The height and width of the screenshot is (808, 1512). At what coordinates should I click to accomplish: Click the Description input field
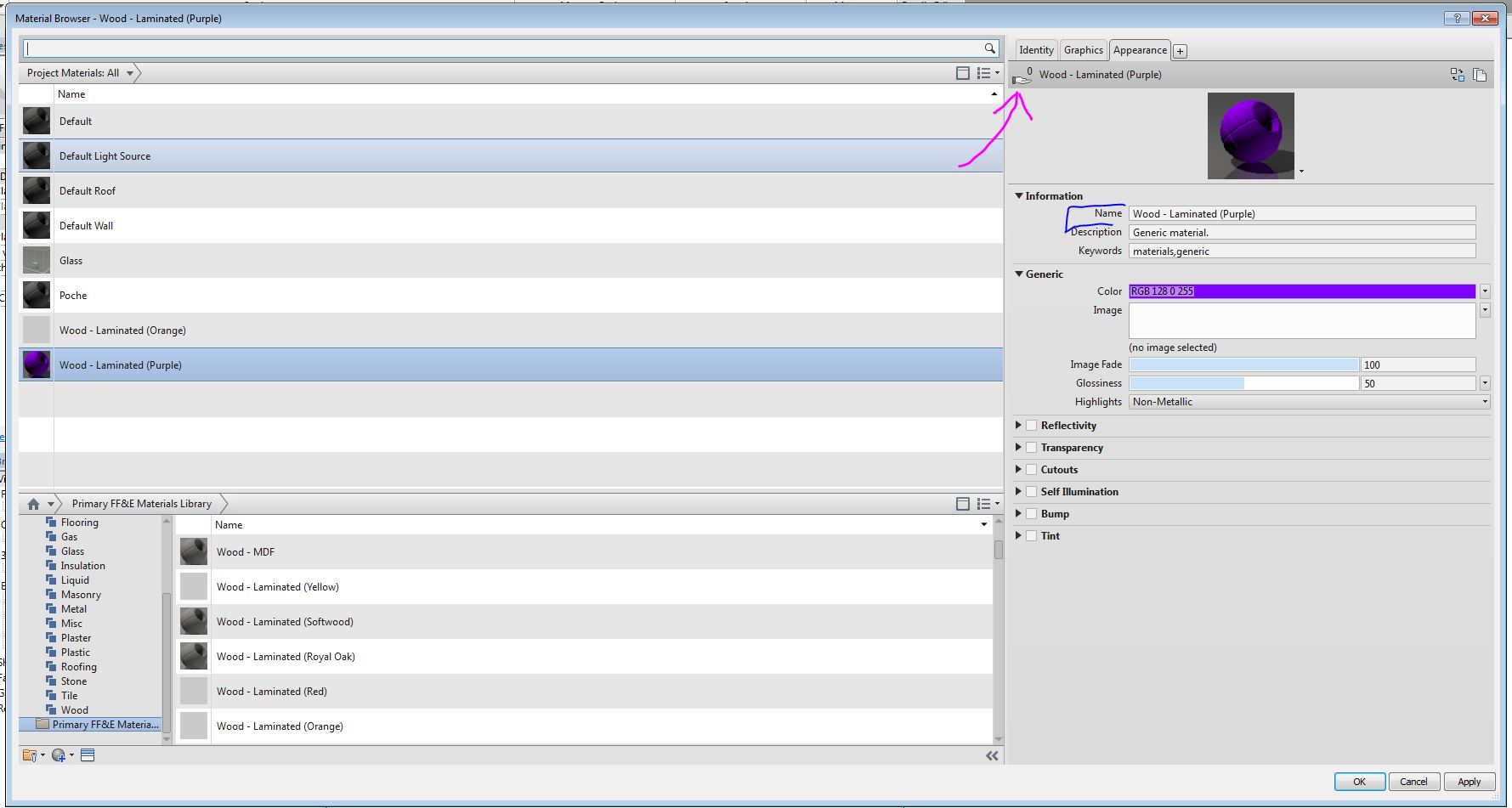tap(1302, 233)
